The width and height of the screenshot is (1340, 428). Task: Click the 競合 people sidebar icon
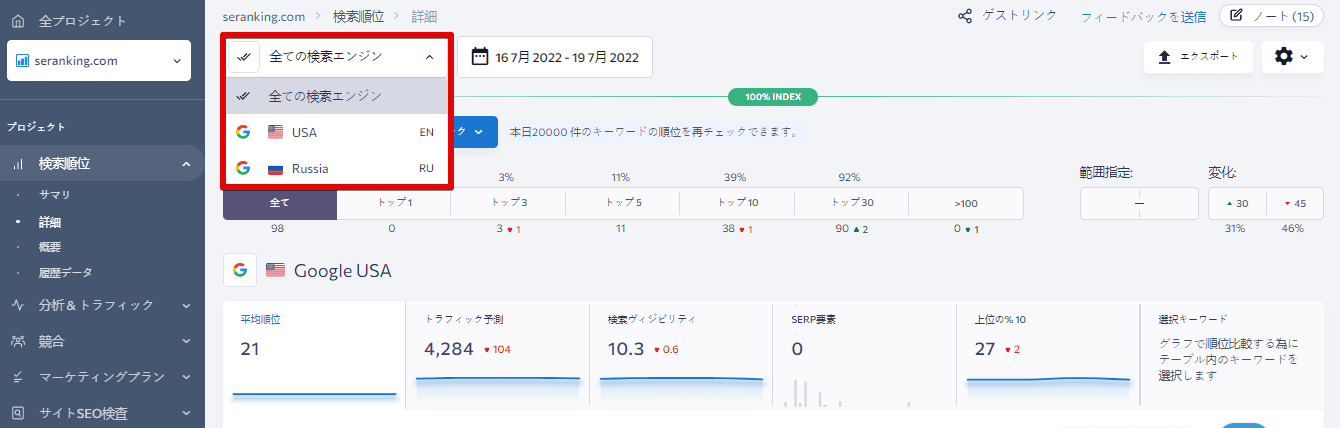pyautogui.click(x=17, y=341)
